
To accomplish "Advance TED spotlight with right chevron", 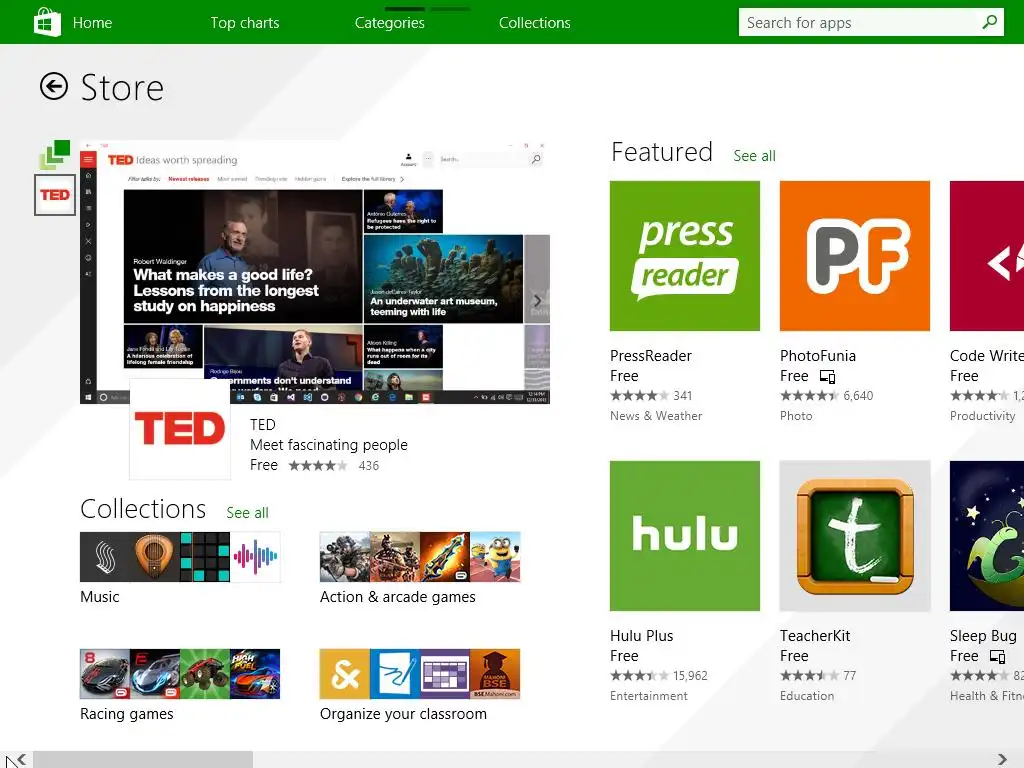I will [537, 301].
